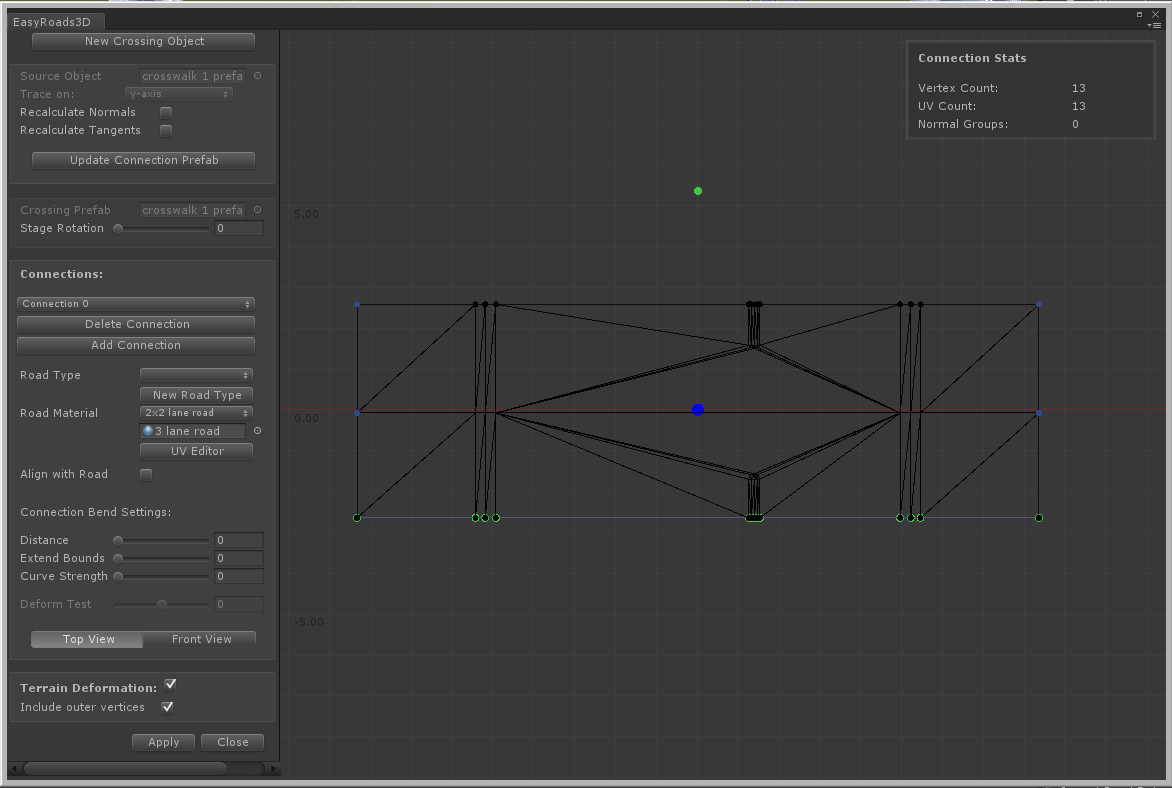Viewport: 1172px width, 788px height.
Task: Open the window options menu icon
Action: (1156, 25)
